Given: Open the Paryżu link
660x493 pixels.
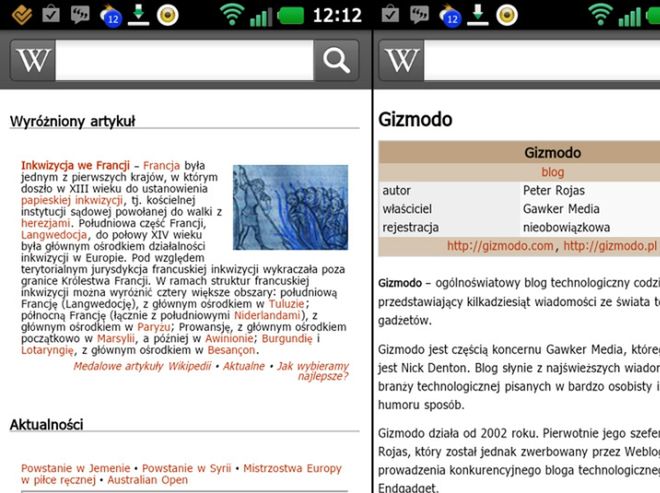Looking at the screenshot, I should pyautogui.click(x=154, y=327).
